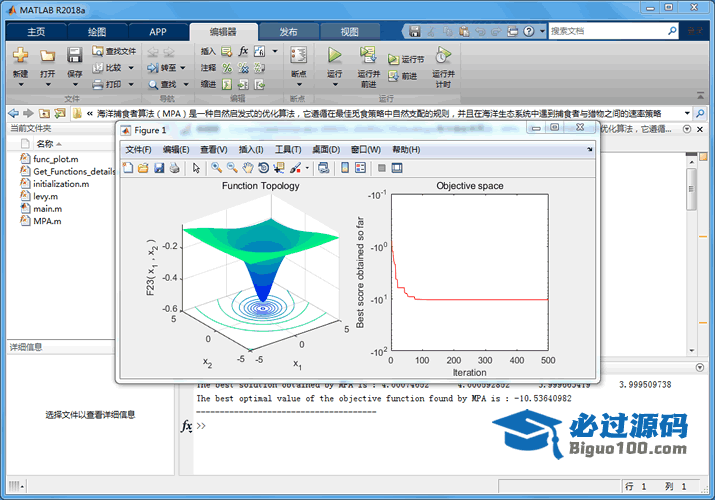Click the browse for folder icon

(x=60, y=113)
